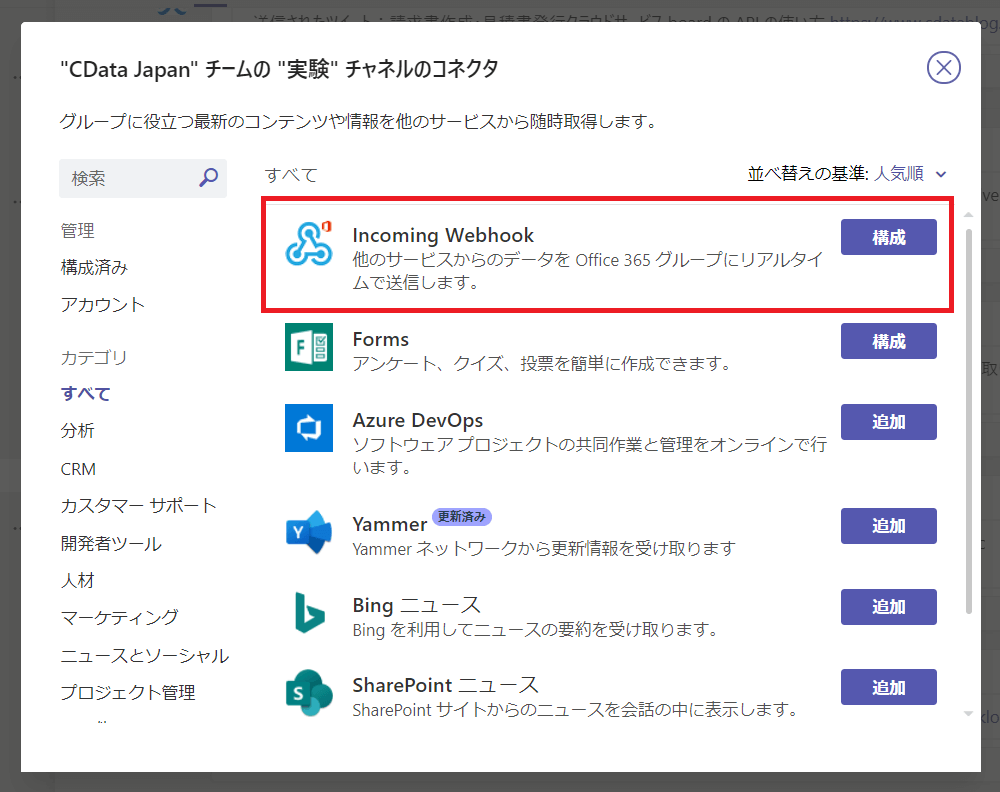Click the Forms connector icon

click(x=309, y=347)
